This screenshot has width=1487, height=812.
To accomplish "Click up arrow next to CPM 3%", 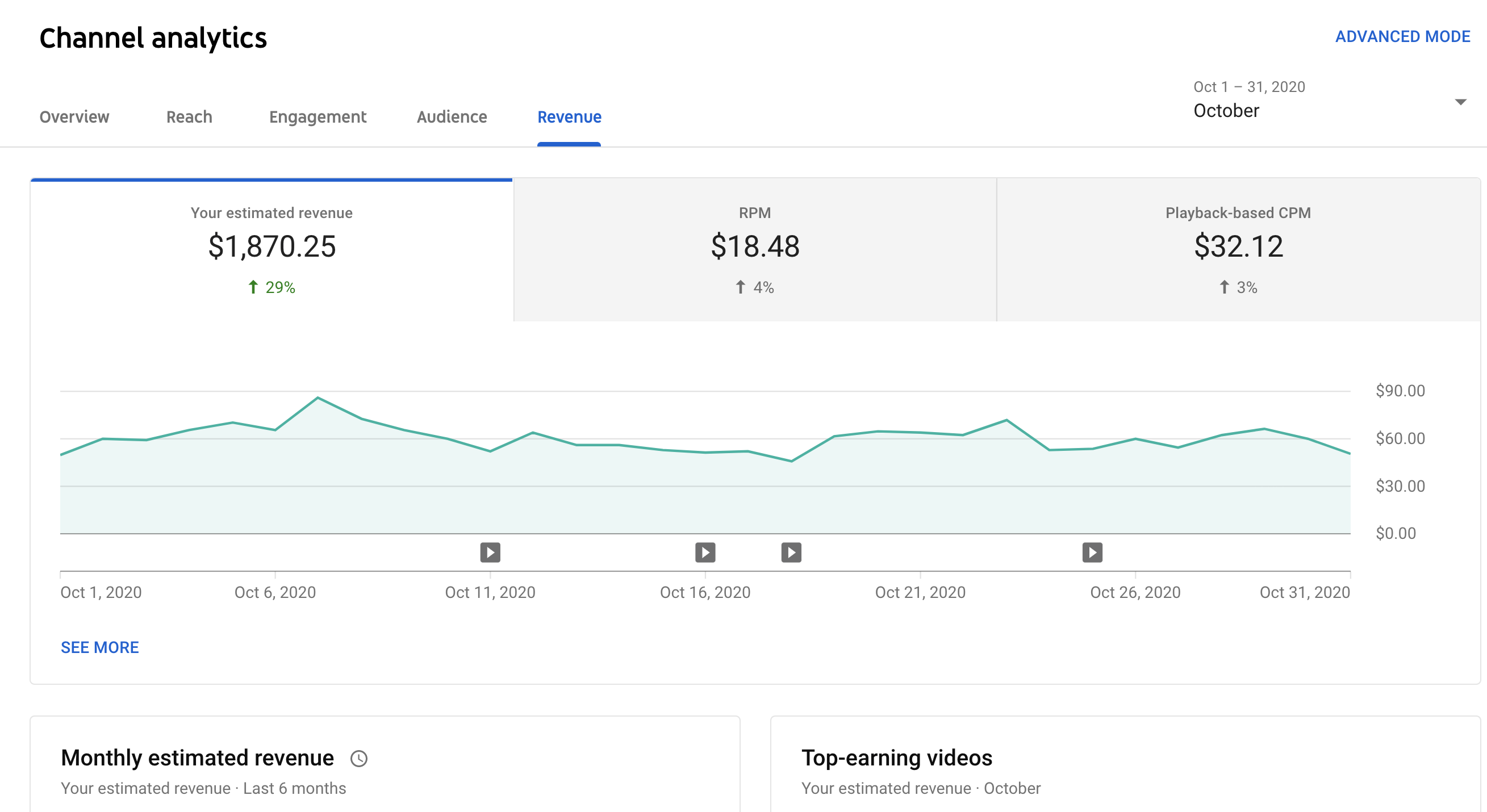I will (x=1224, y=287).
